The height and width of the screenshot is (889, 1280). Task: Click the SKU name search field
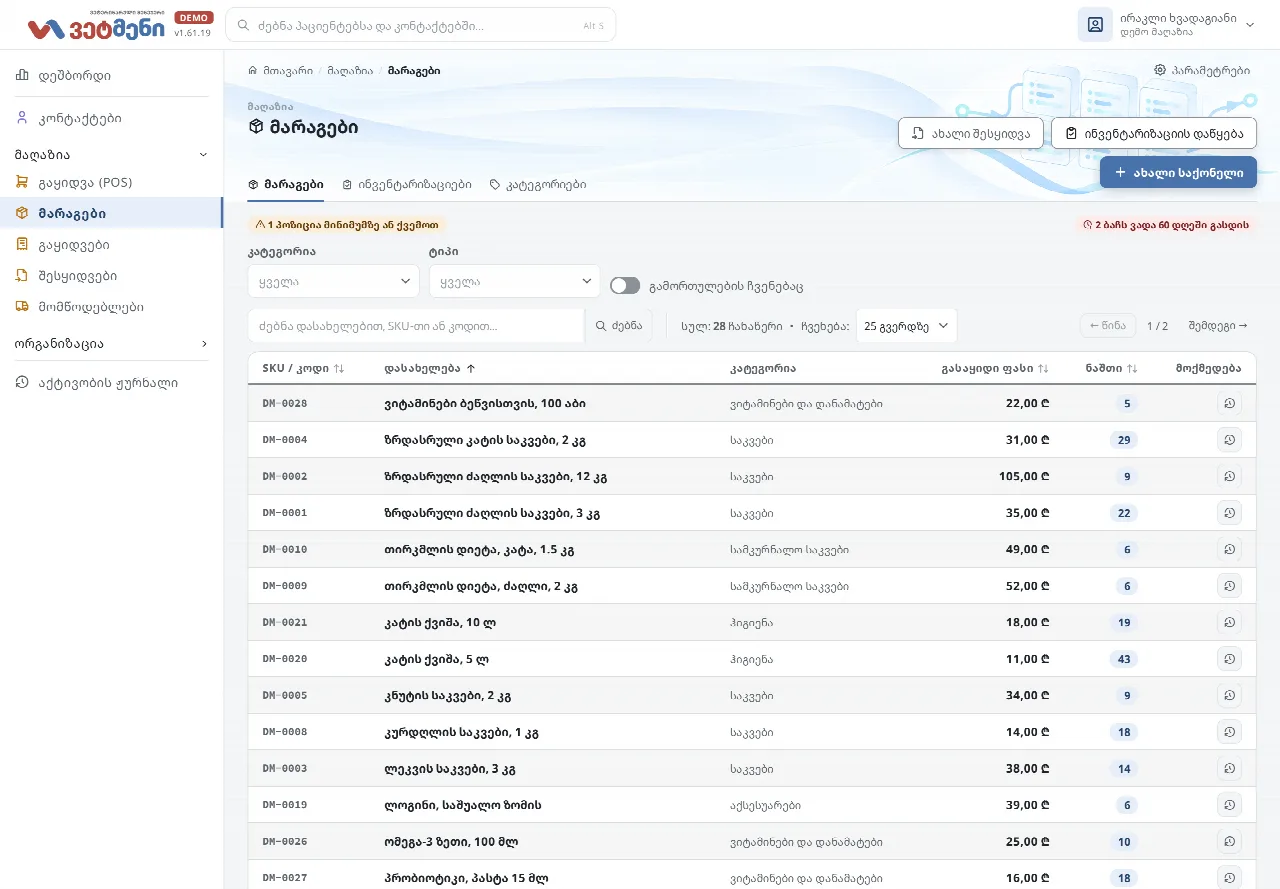pos(416,326)
